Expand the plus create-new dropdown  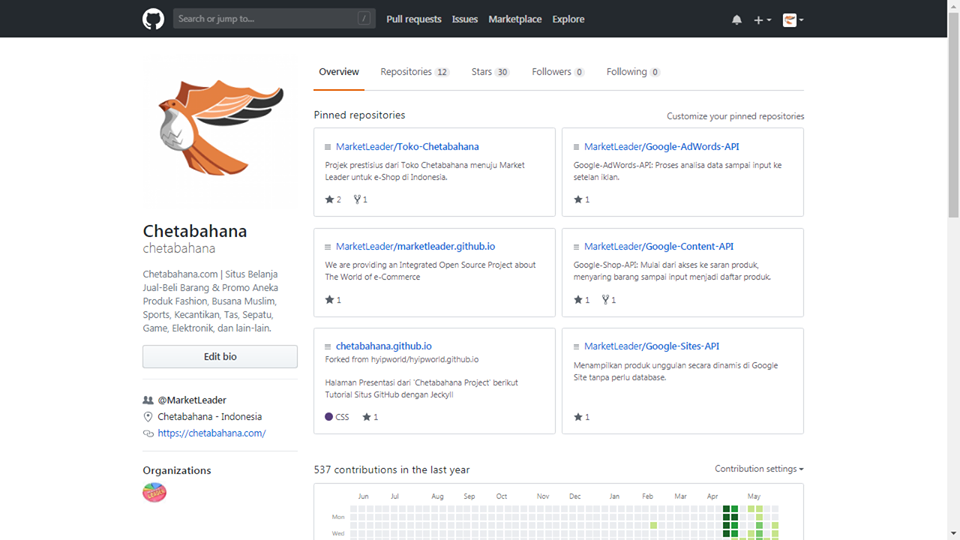pyautogui.click(x=762, y=20)
